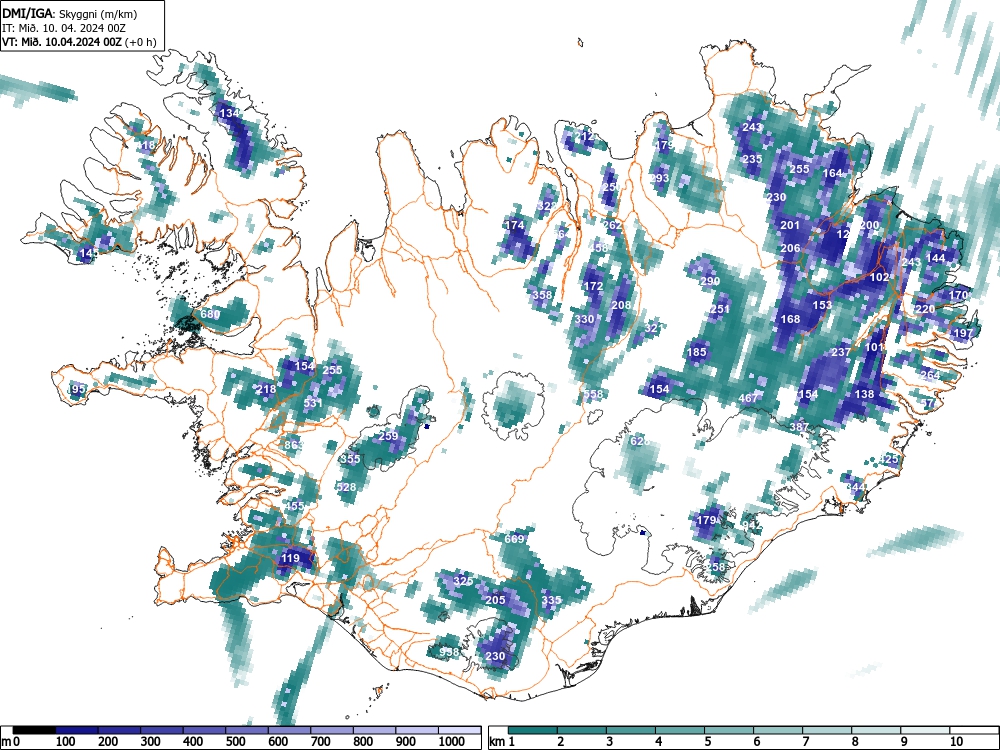The width and height of the screenshot is (1000, 750).
Task: Click the 'm 0' label on the meter legend
Action: point(11,741)
